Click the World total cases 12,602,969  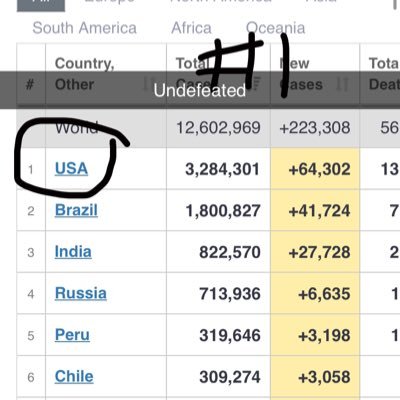coord(218,128)
